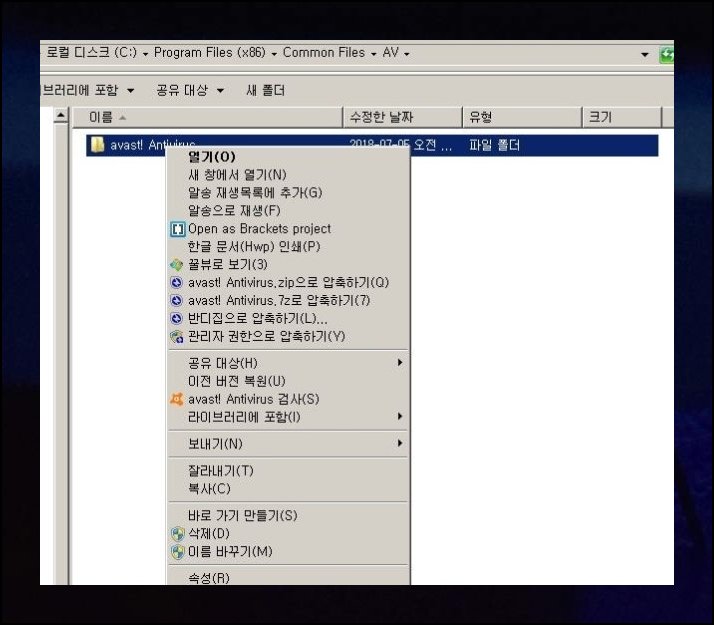714x625 pixels.
Task: Sort by the 유형 column header
Action: pyautogui.click(x=522, y=117)
